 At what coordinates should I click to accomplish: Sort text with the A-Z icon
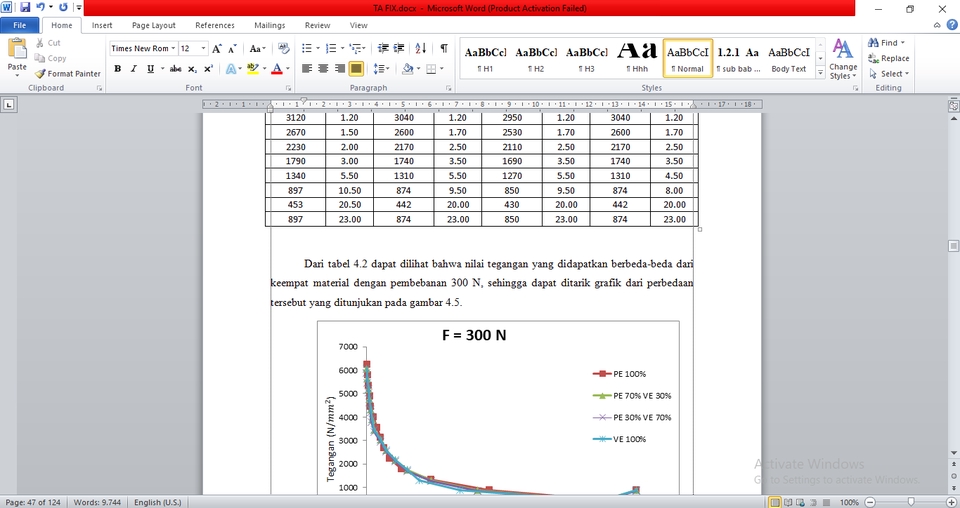[421, 48]
